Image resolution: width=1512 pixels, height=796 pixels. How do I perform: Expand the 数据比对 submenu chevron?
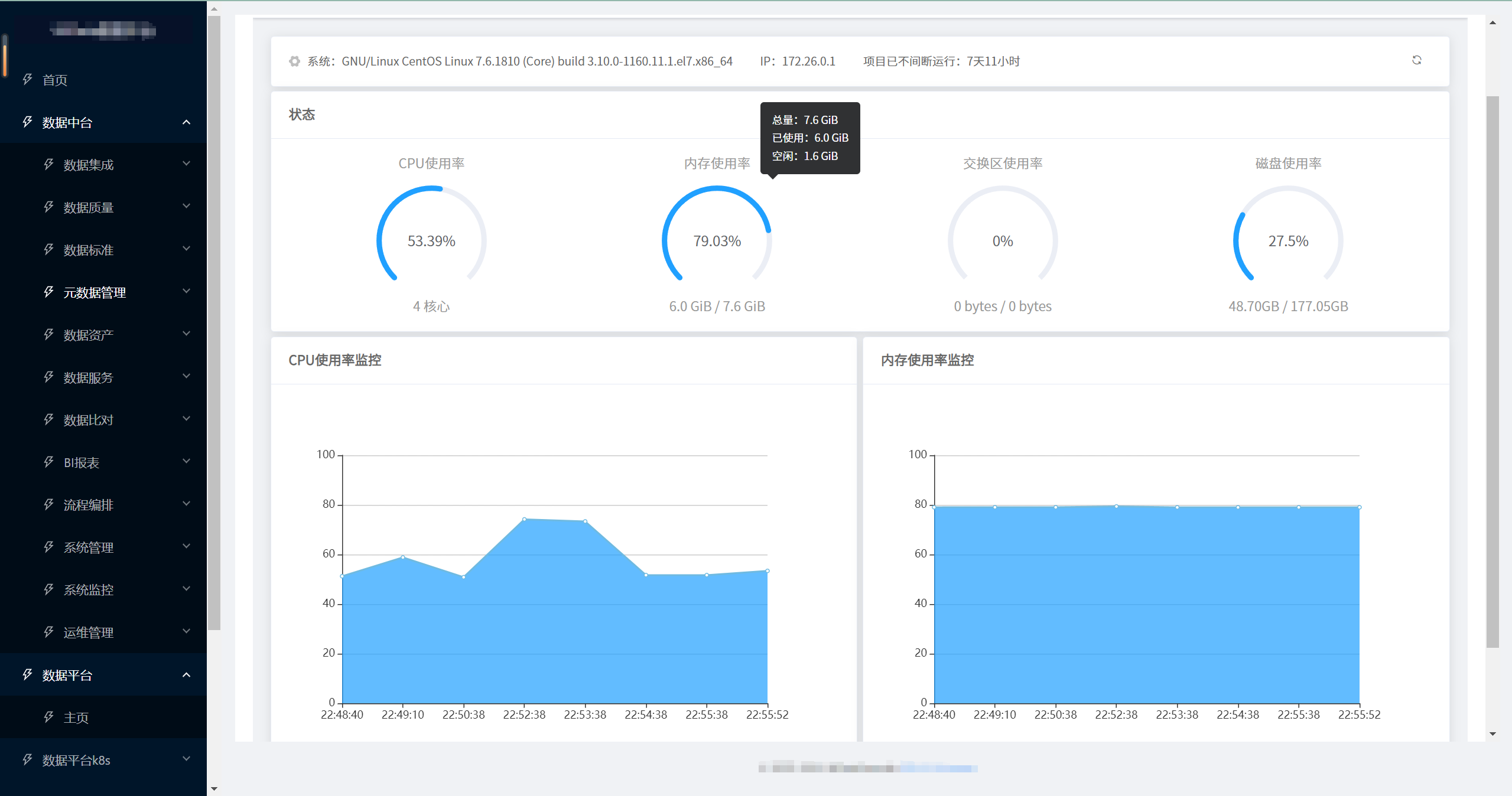pyautogui.click(x=187, y=419)
